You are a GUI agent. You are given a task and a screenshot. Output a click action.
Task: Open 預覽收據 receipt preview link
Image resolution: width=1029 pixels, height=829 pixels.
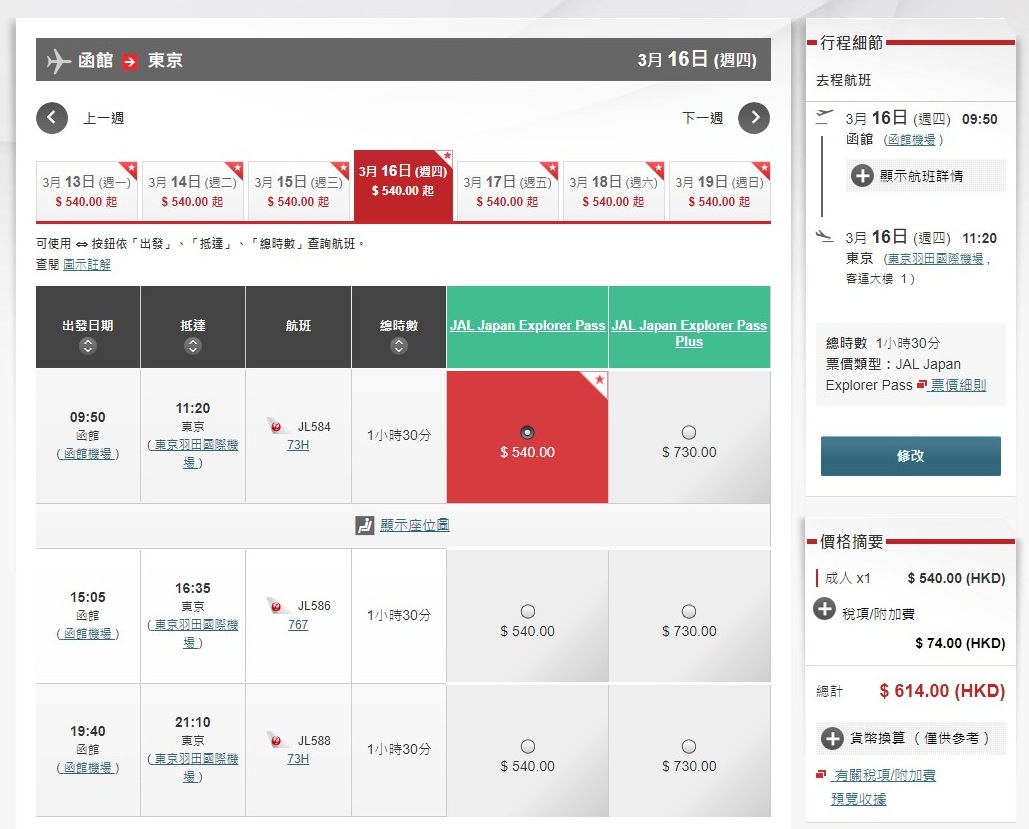(x=858, y=799)
